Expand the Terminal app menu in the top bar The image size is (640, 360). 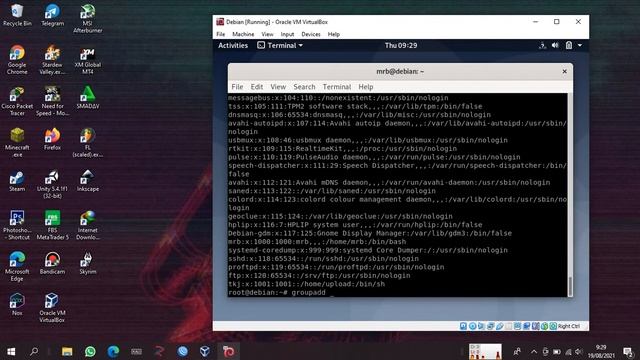pos(280,45)
